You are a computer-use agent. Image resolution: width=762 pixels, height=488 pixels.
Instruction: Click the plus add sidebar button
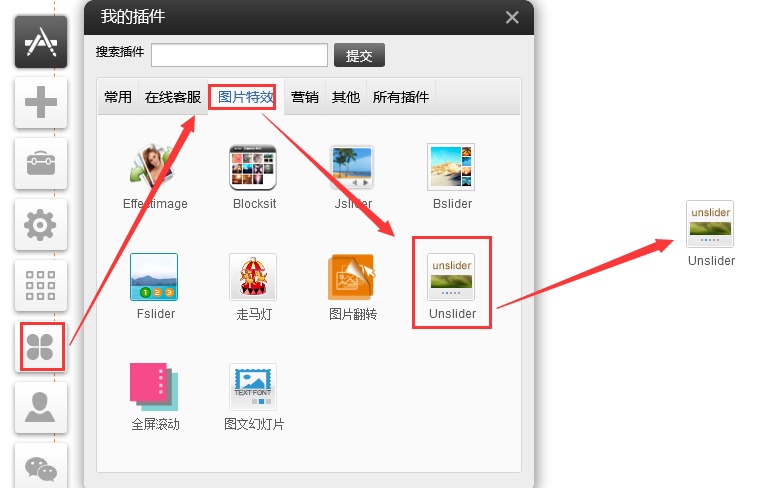[x=41, y=103]
